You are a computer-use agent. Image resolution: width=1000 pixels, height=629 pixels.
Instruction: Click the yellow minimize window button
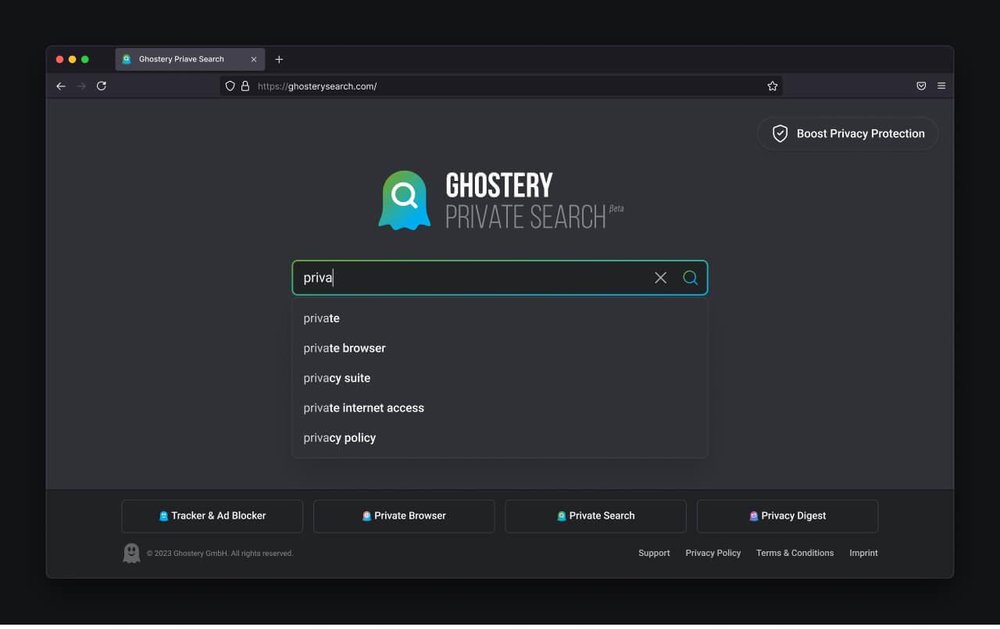(72, 59)
